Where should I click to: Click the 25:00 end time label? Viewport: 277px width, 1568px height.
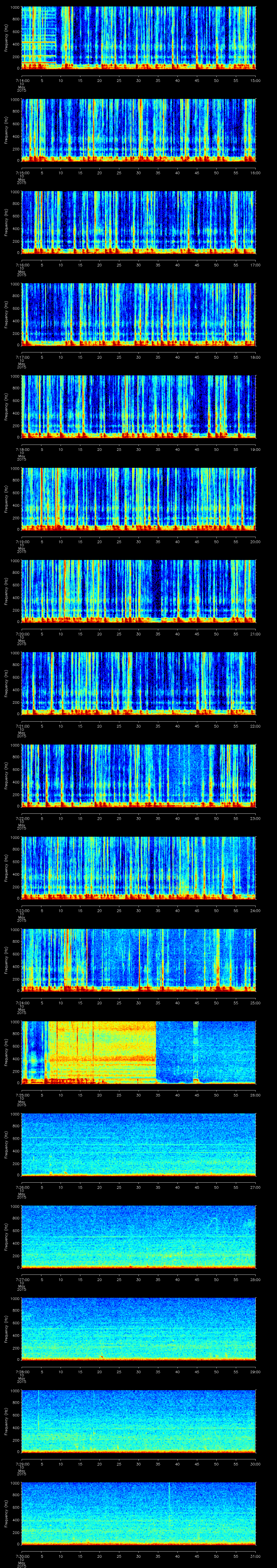pyautogui.click(x=256, y=1003)
